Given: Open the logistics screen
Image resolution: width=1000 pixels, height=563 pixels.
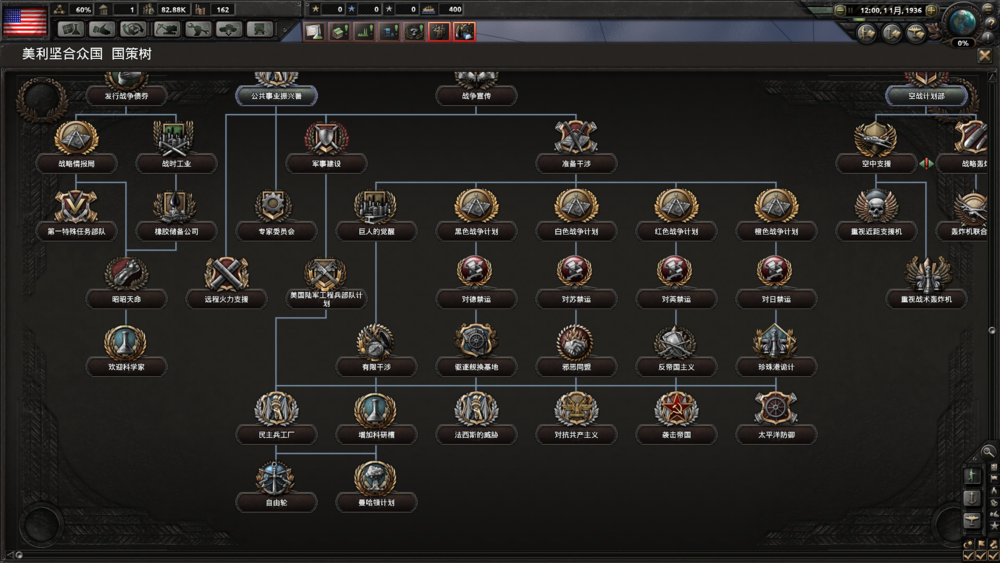Looking at the screenshot, I should click(260, 29).
